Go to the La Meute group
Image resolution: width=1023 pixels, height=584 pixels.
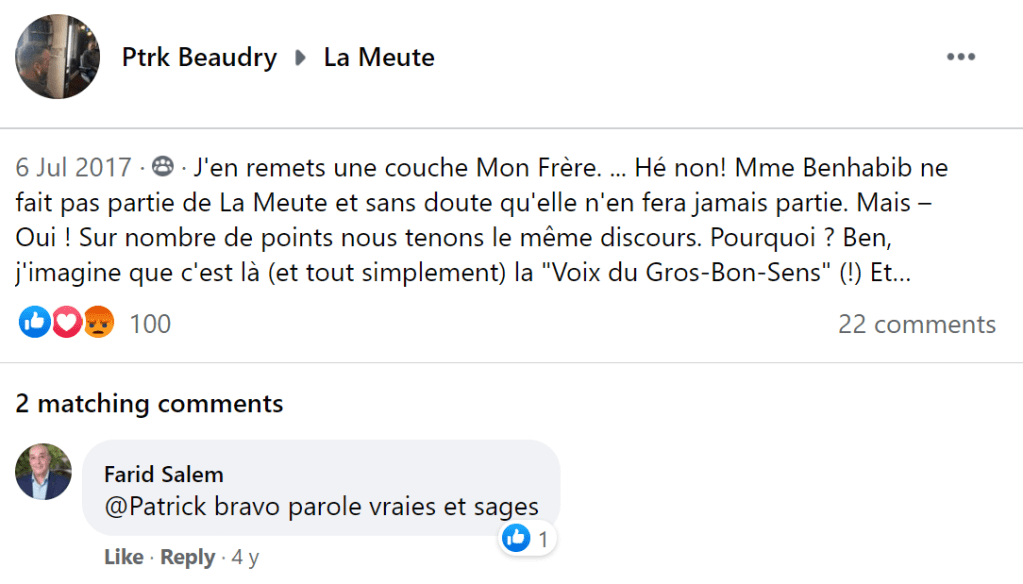[379, 58]
